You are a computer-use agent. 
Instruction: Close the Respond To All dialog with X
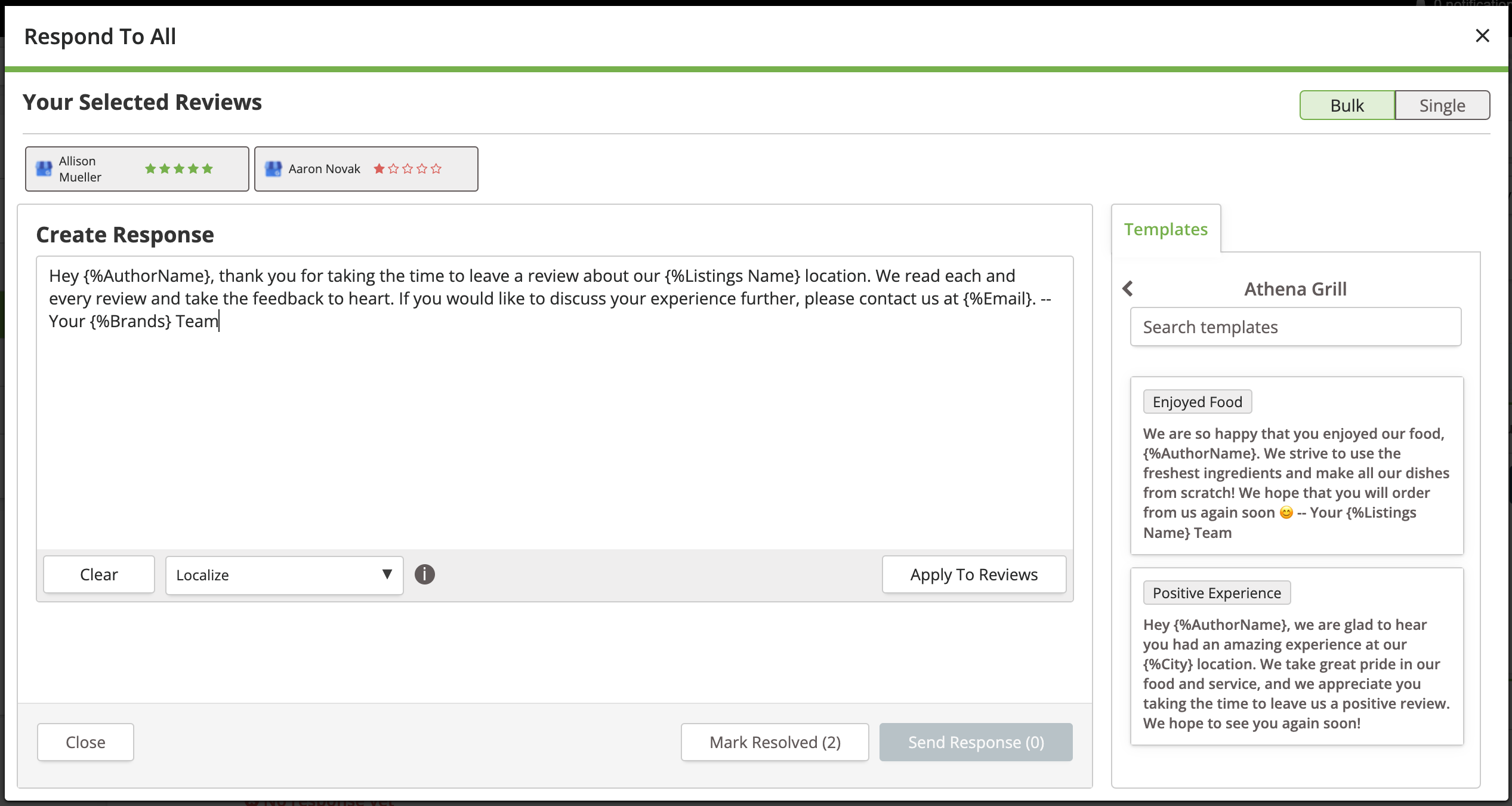(1482, 36)
